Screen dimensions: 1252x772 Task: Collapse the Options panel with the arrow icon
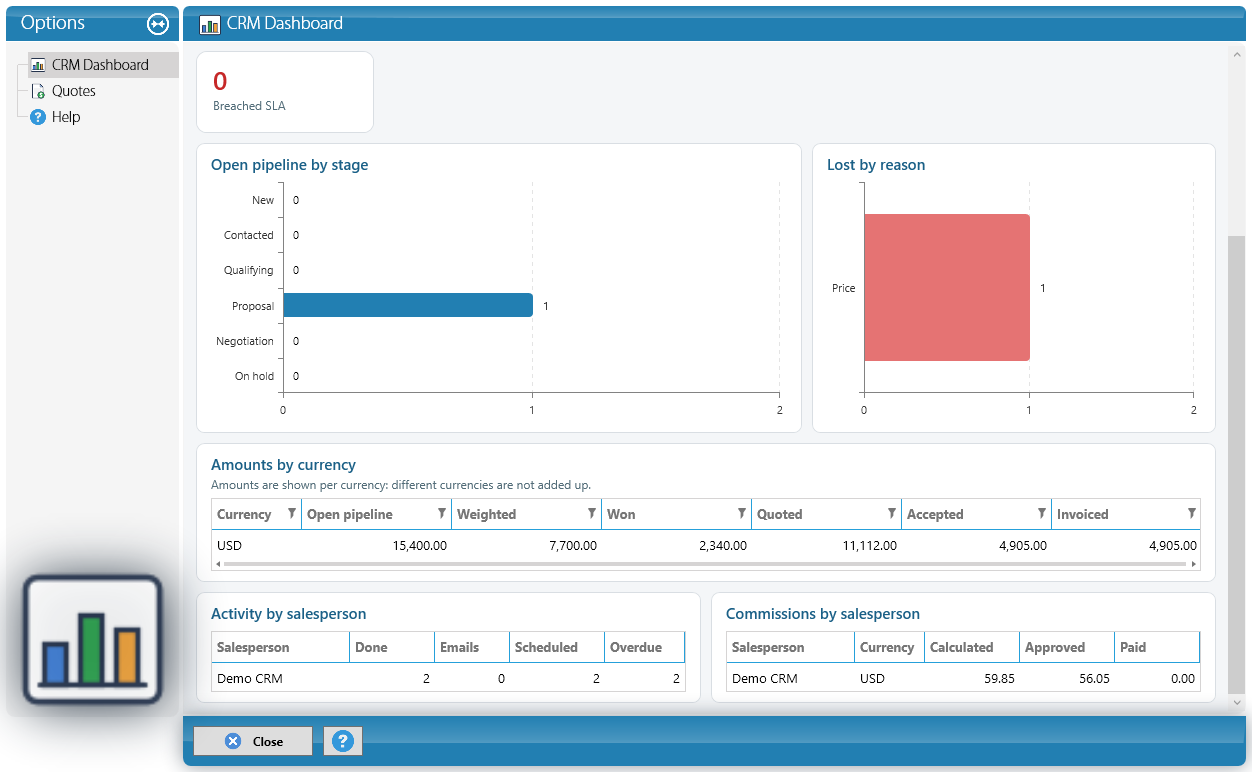[158, 23]
